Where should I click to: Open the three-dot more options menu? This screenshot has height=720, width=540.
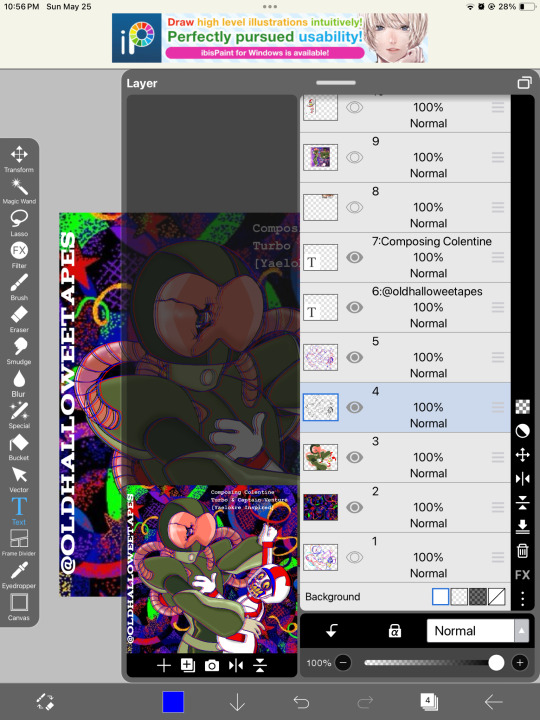coord(523,598)
